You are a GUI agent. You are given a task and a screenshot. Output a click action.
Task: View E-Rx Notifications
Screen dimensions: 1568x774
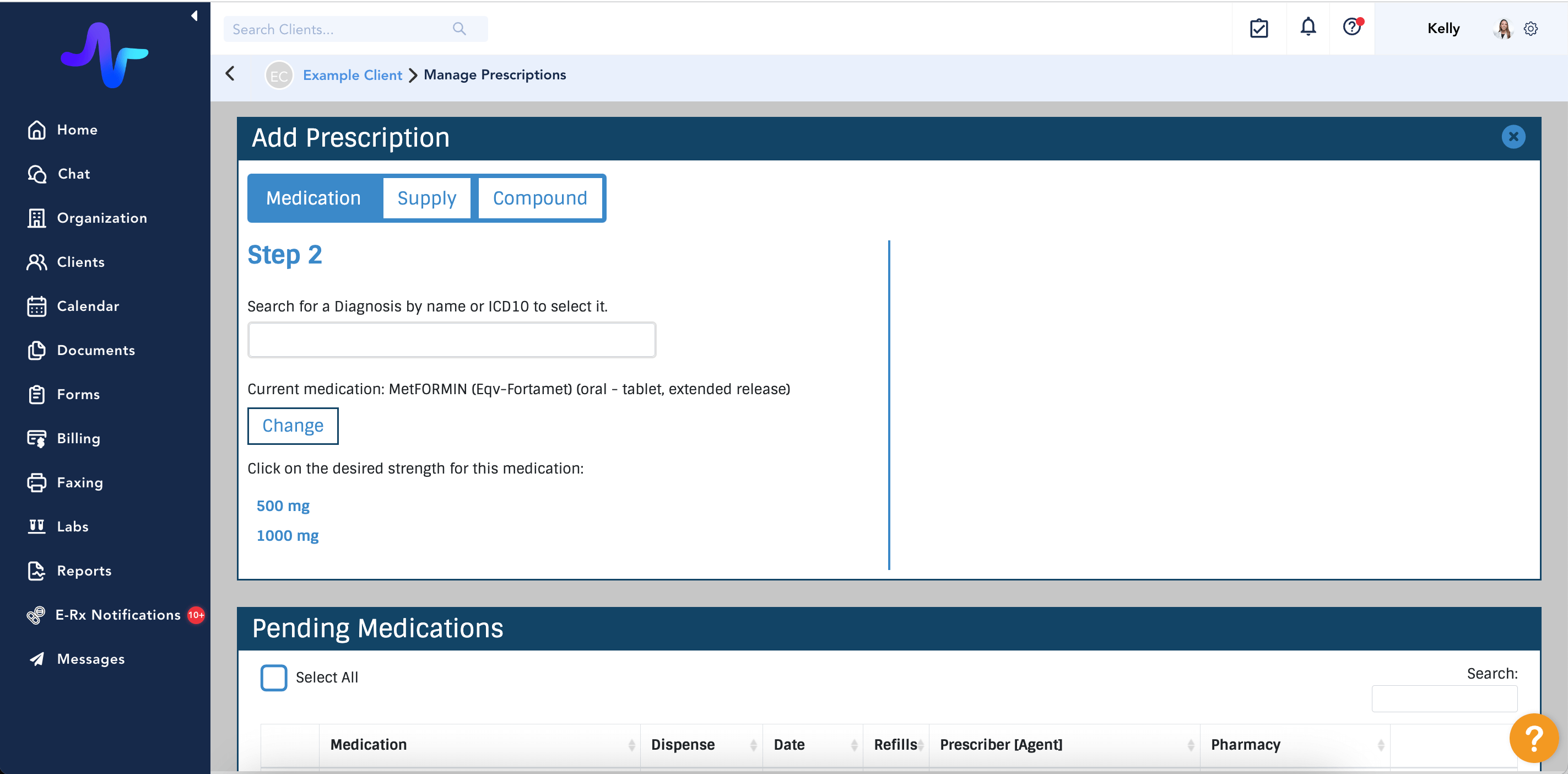pos(116,615)
